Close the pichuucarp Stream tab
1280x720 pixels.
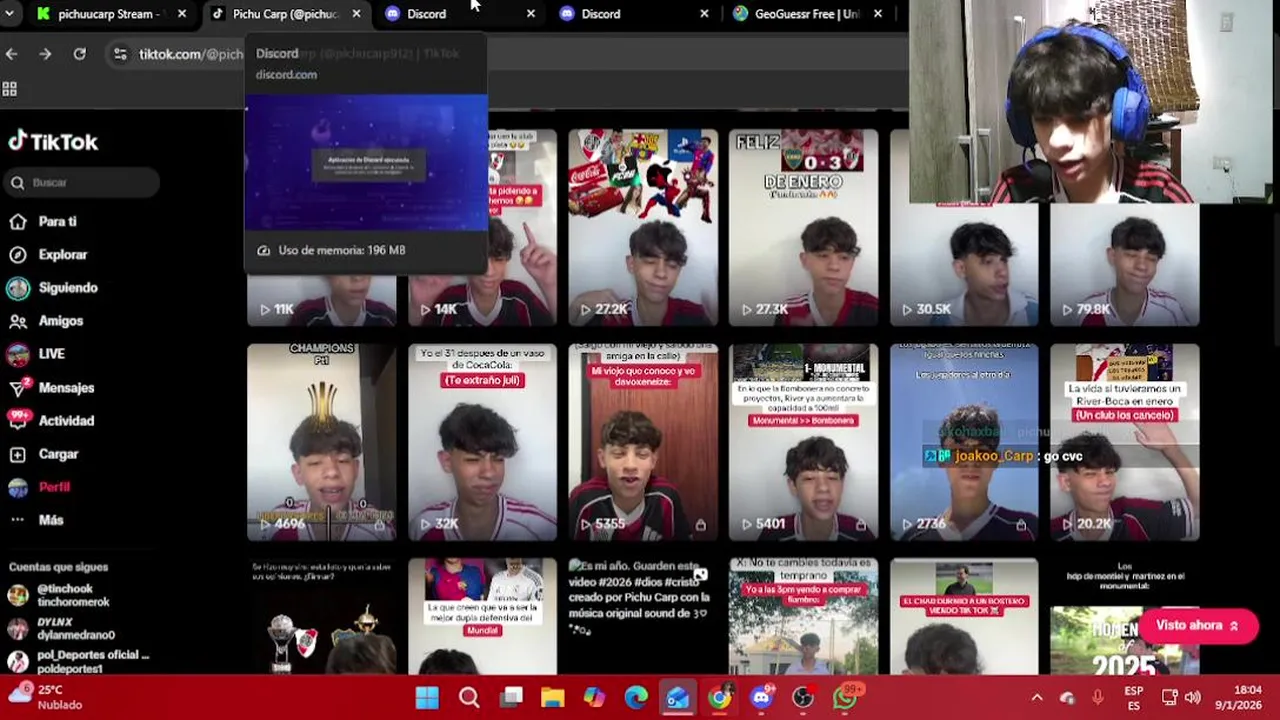(x=182, y=14)
